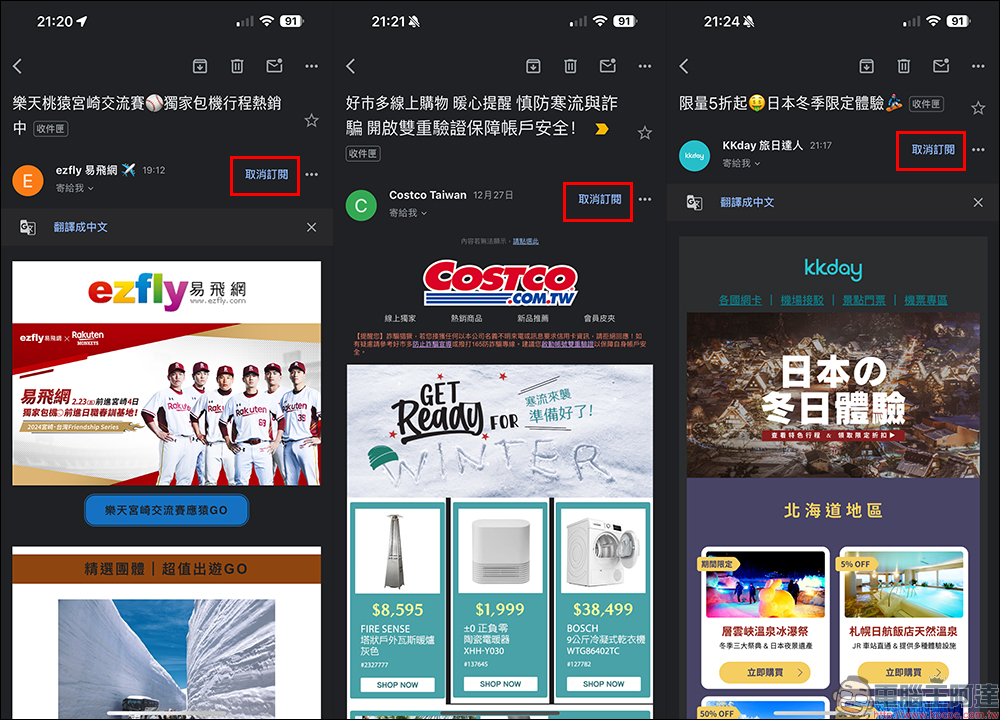Tap the 樂天宮崎交流賽應猿GO button
Viewport: 1000px width, 720px height.
166,510
